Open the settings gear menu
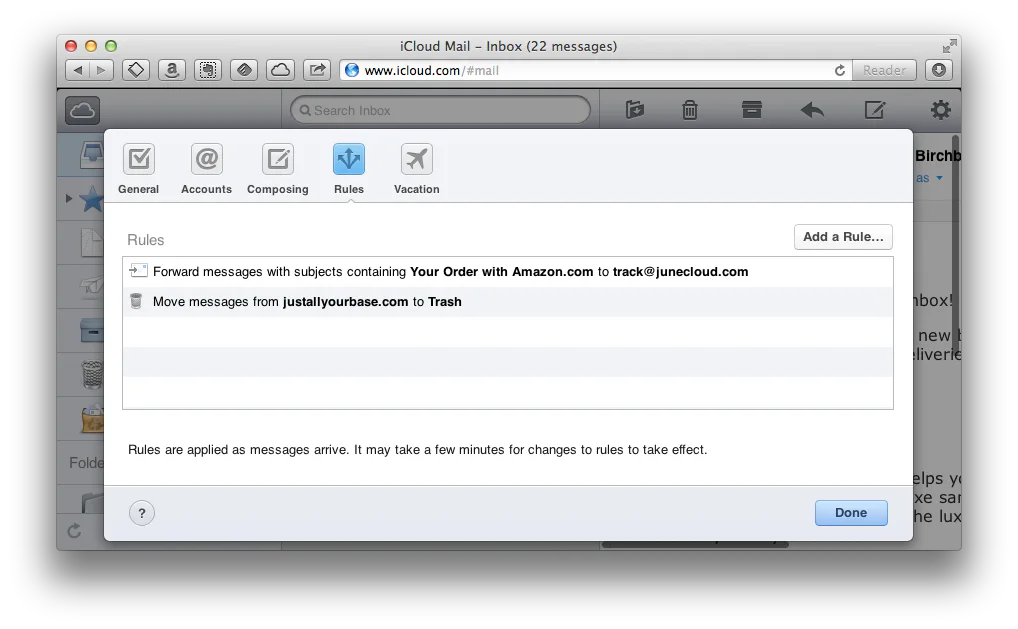 pyautogui.click(x=940, y=110)
